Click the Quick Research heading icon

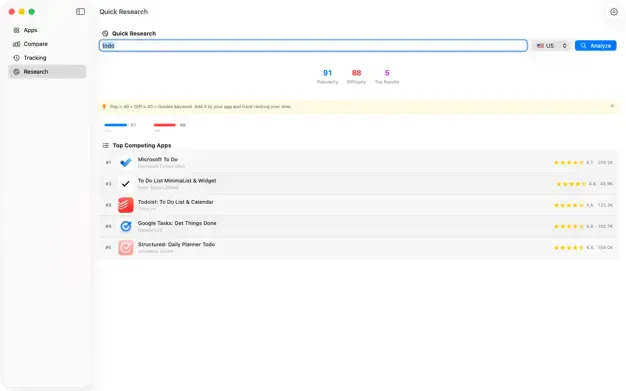pyautogui.click(x=105, y=34)
